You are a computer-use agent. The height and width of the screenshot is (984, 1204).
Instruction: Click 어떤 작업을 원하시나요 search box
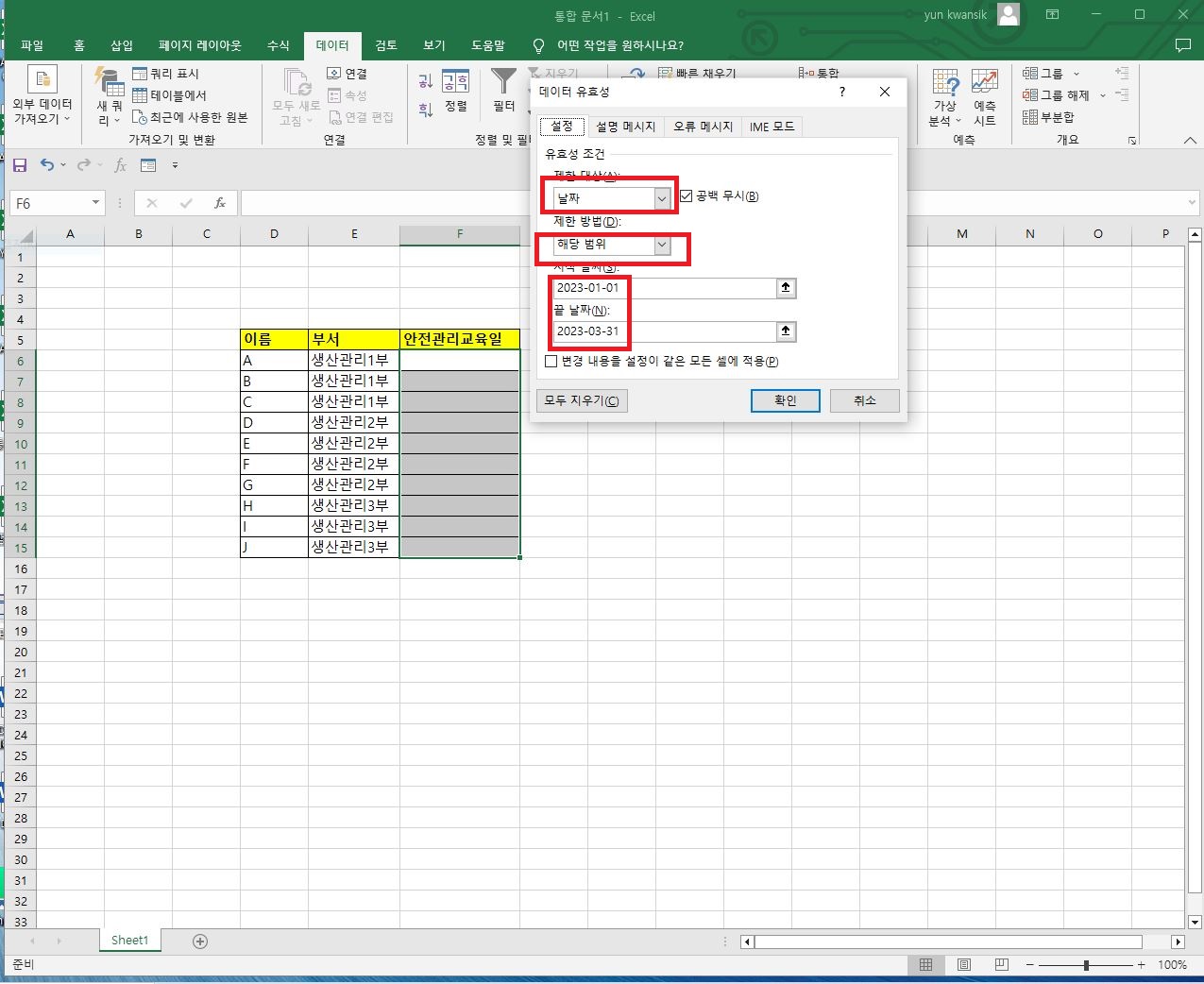point(619,45)
